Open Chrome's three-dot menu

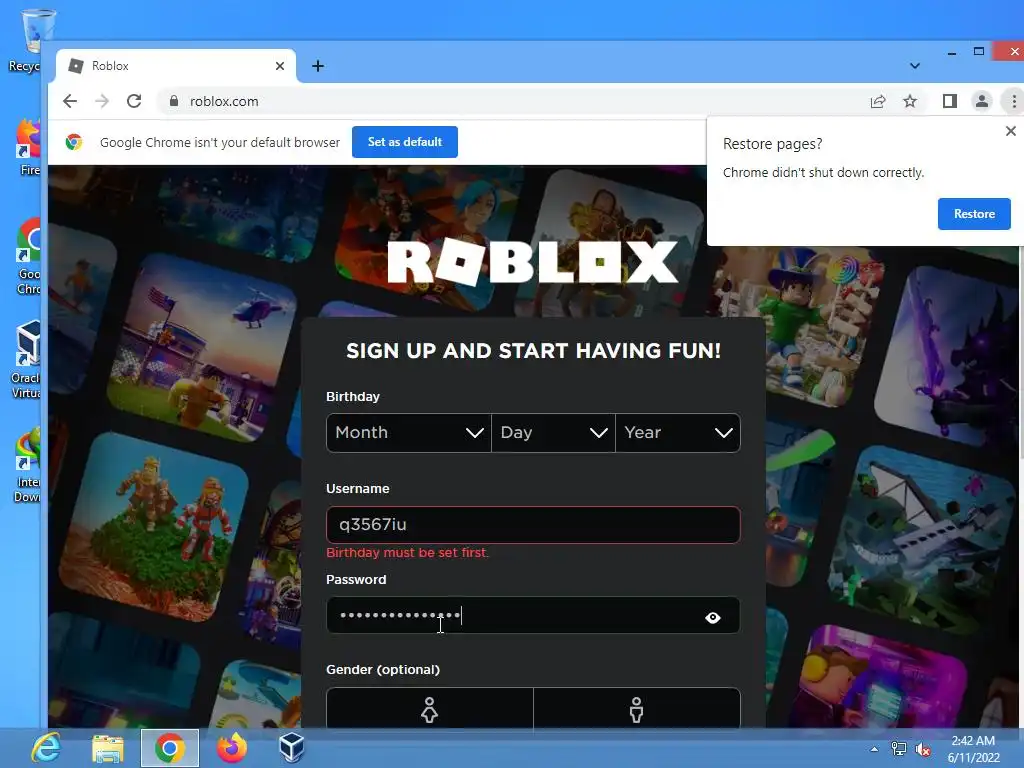(1014, 101)
